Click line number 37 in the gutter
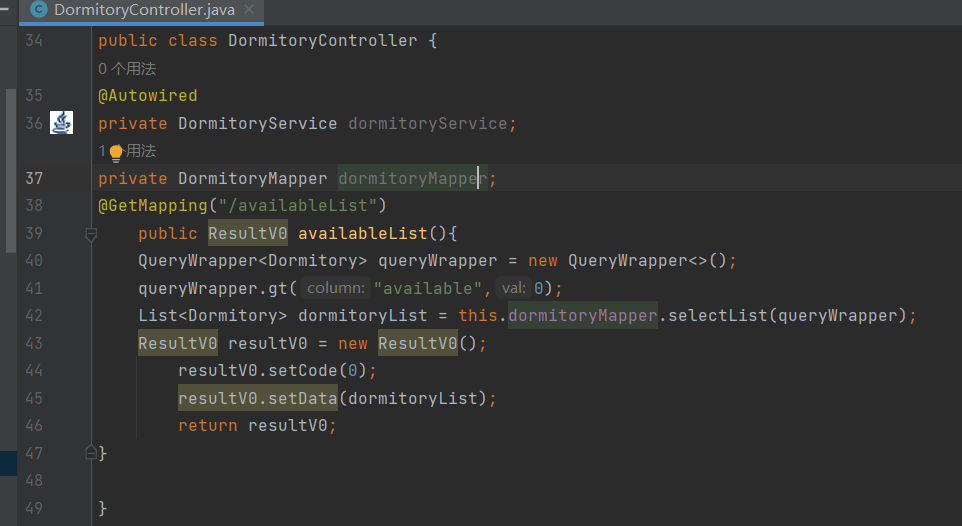The height and width of the screenshot is (526, 962). [x=34, y=178]
